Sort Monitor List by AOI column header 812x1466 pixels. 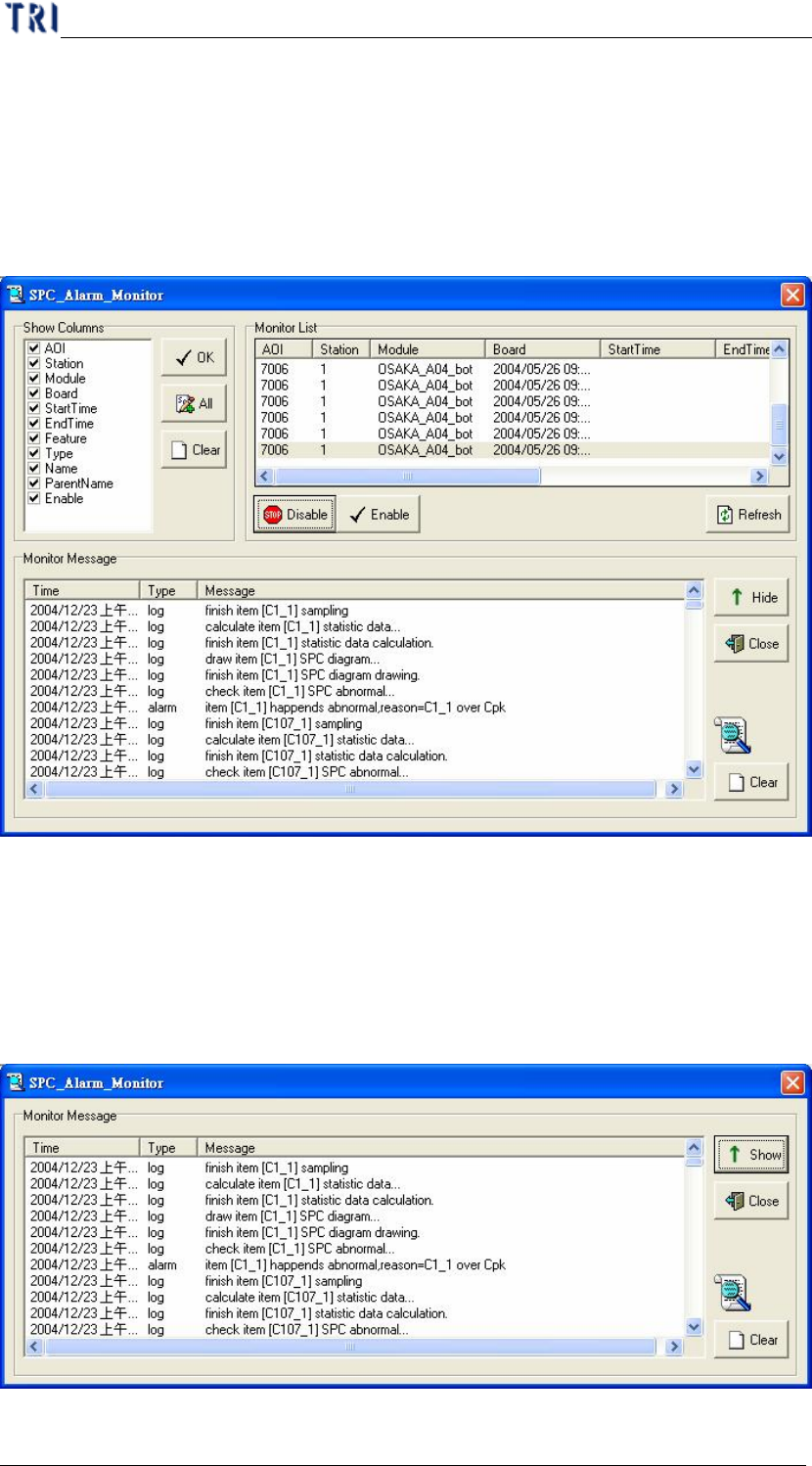[284, 349]
